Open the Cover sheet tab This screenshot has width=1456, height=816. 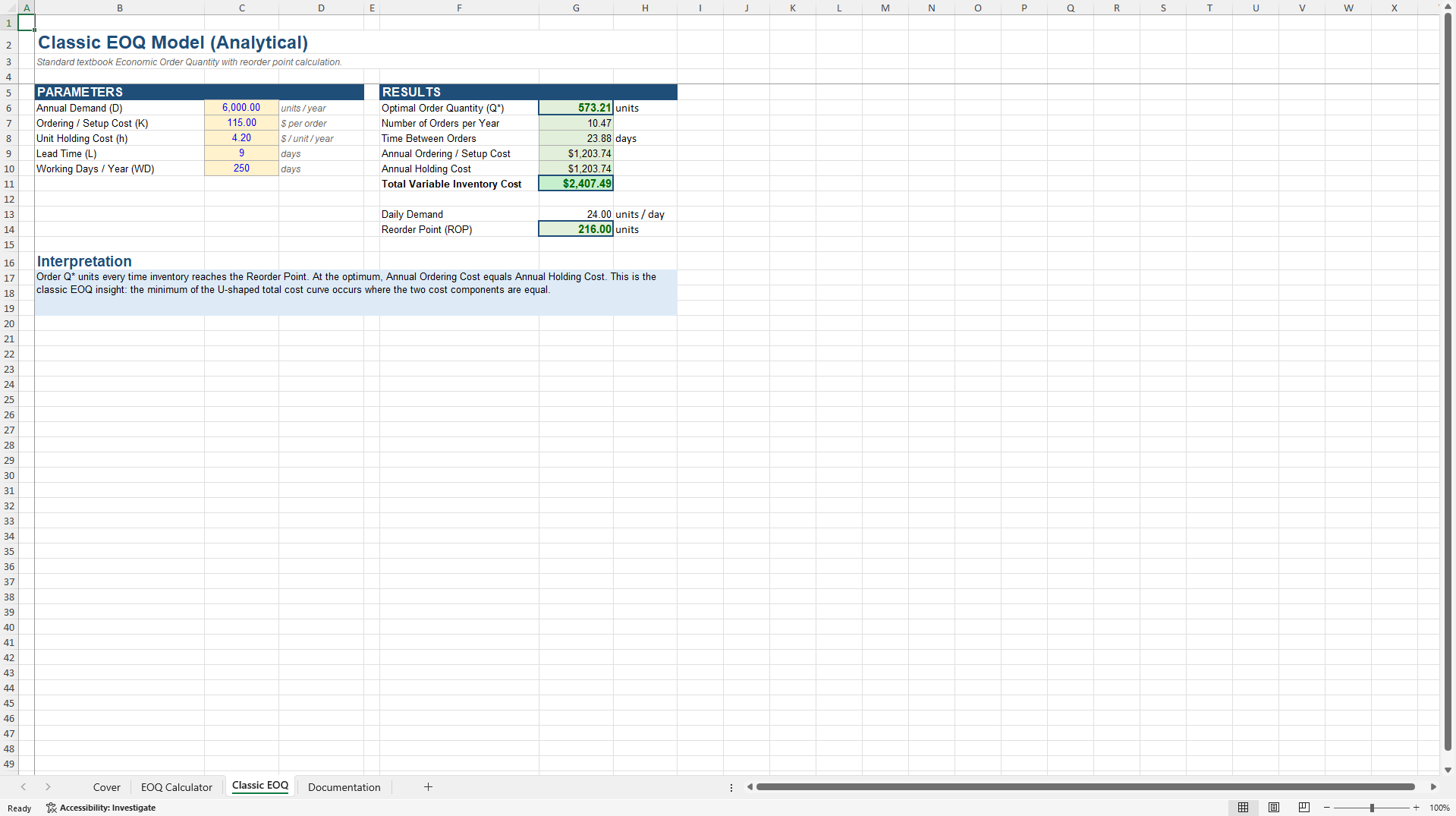[x=107, y=787]
